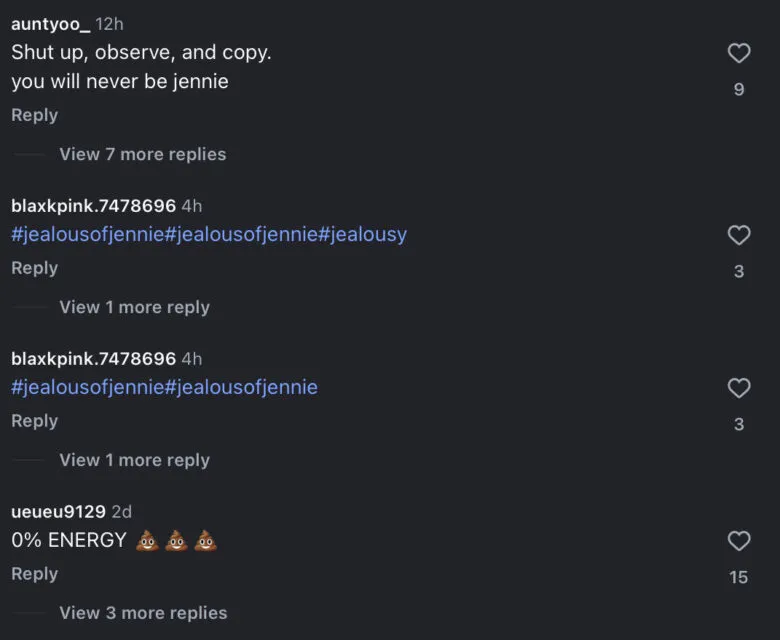Image resolution: width=780 pixels, height=640 pixels.
Task: Expand "View 7 more replies"
Action: click(142, 154)
